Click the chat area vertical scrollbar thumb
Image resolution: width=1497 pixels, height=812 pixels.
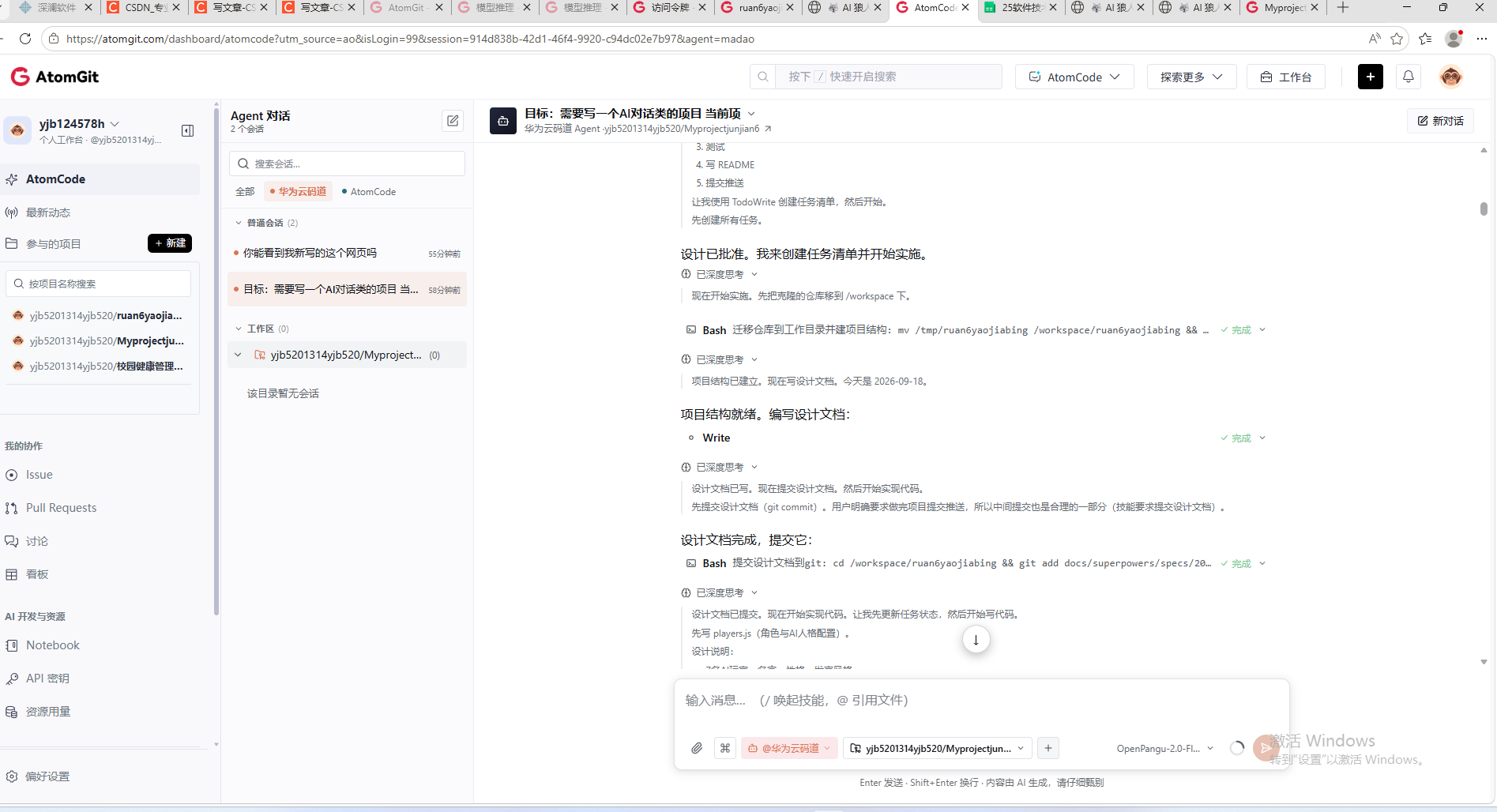[x=1484, y=209]
